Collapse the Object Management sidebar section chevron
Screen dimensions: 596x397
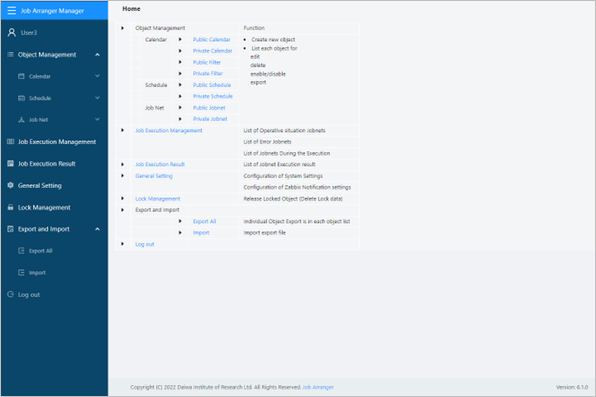(x=97, y=55)
